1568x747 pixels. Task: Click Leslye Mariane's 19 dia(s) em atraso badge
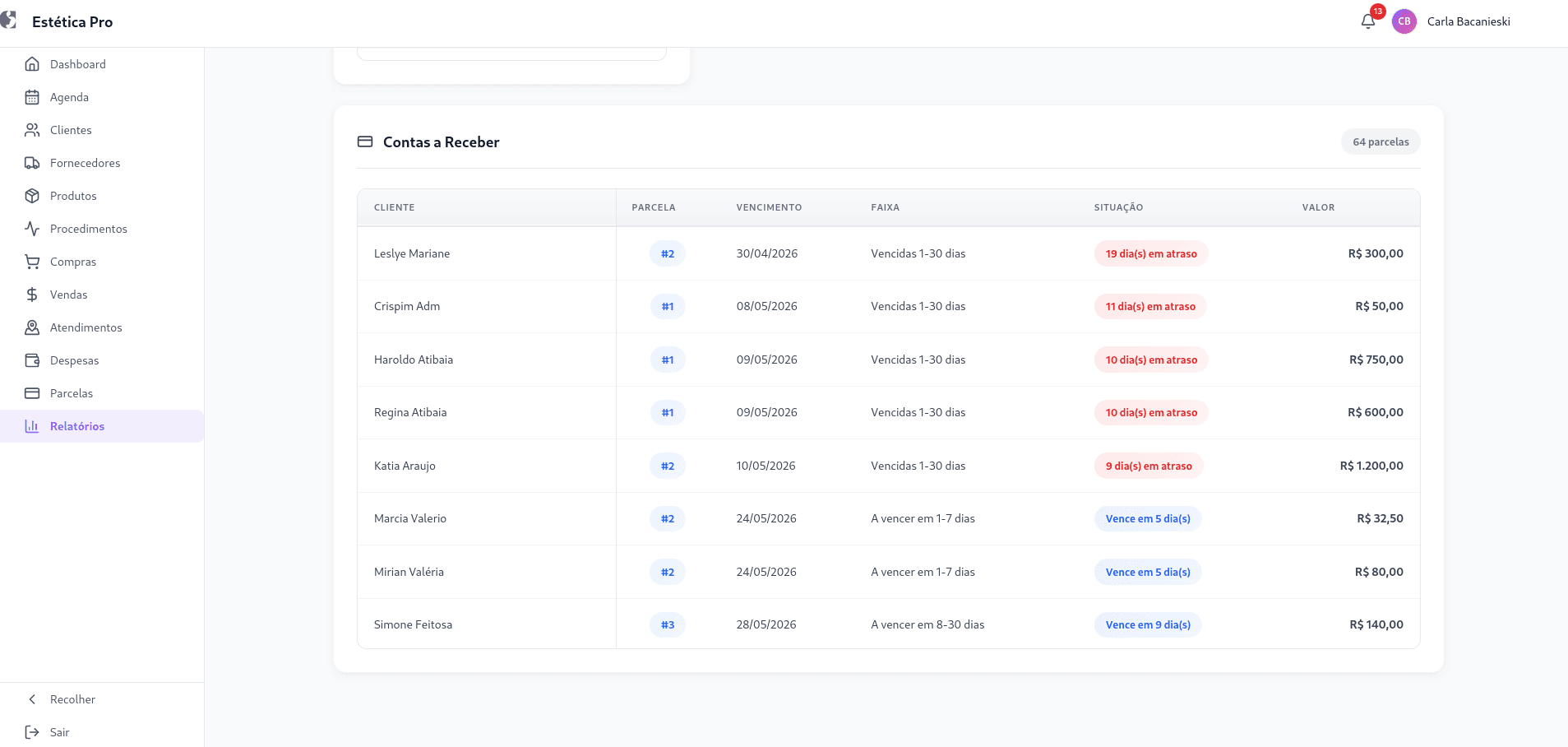(1151, 253)
